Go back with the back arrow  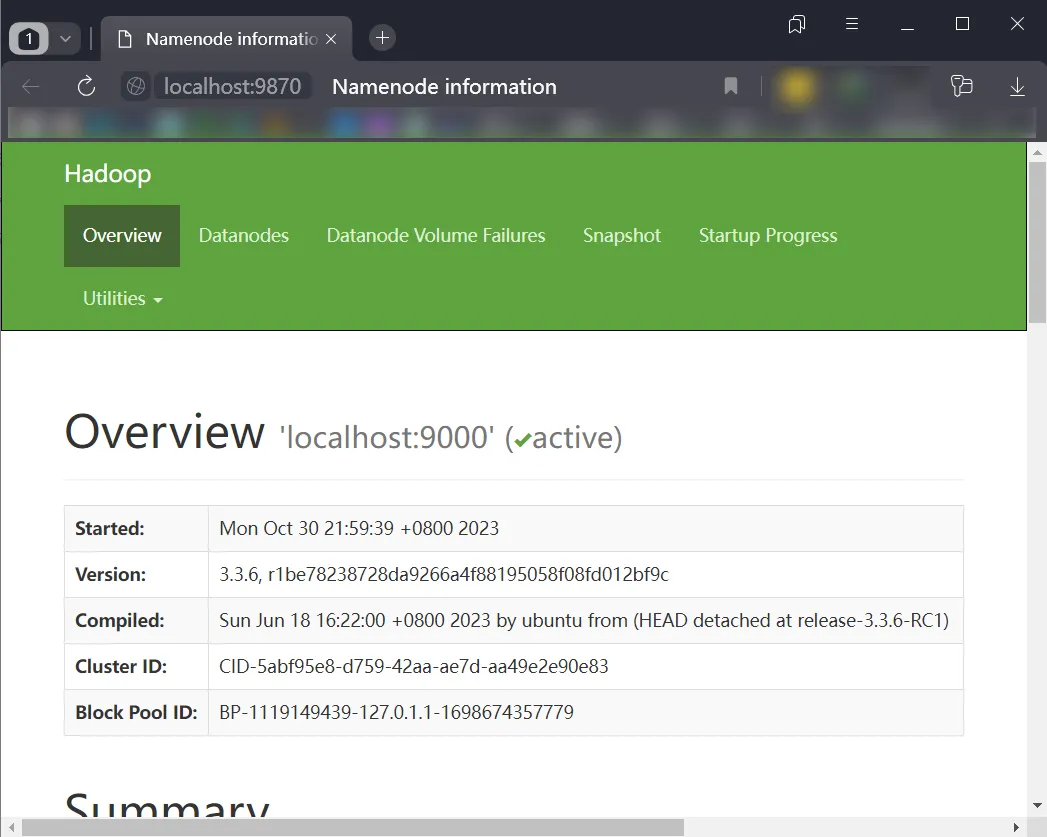tap(31, 86)
